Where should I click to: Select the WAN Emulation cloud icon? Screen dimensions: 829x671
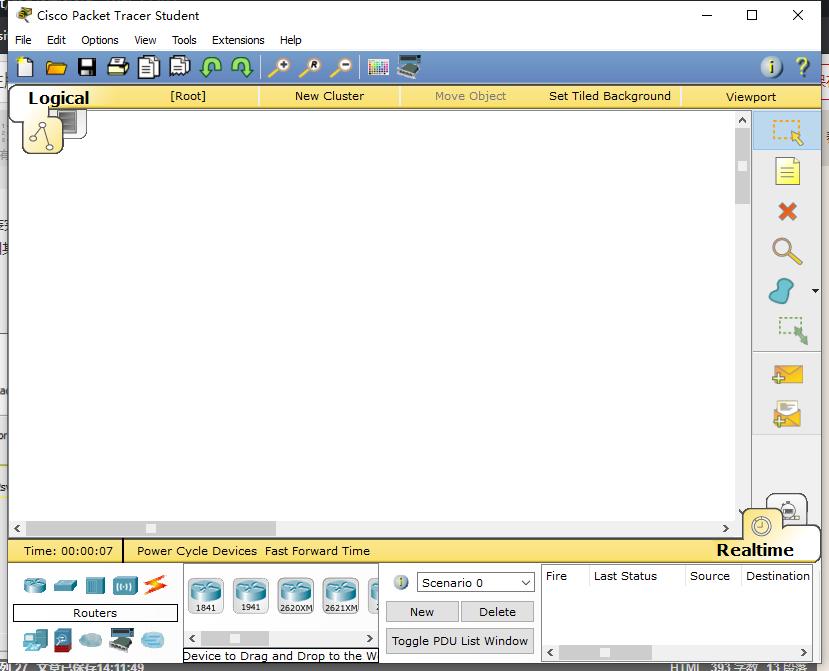[x=90, y=640]
